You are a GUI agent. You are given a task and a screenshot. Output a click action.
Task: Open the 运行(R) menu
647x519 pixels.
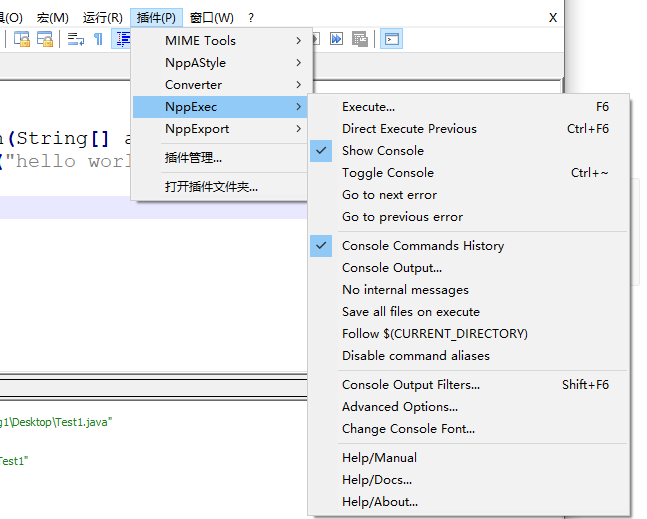[x=102, y=17]
